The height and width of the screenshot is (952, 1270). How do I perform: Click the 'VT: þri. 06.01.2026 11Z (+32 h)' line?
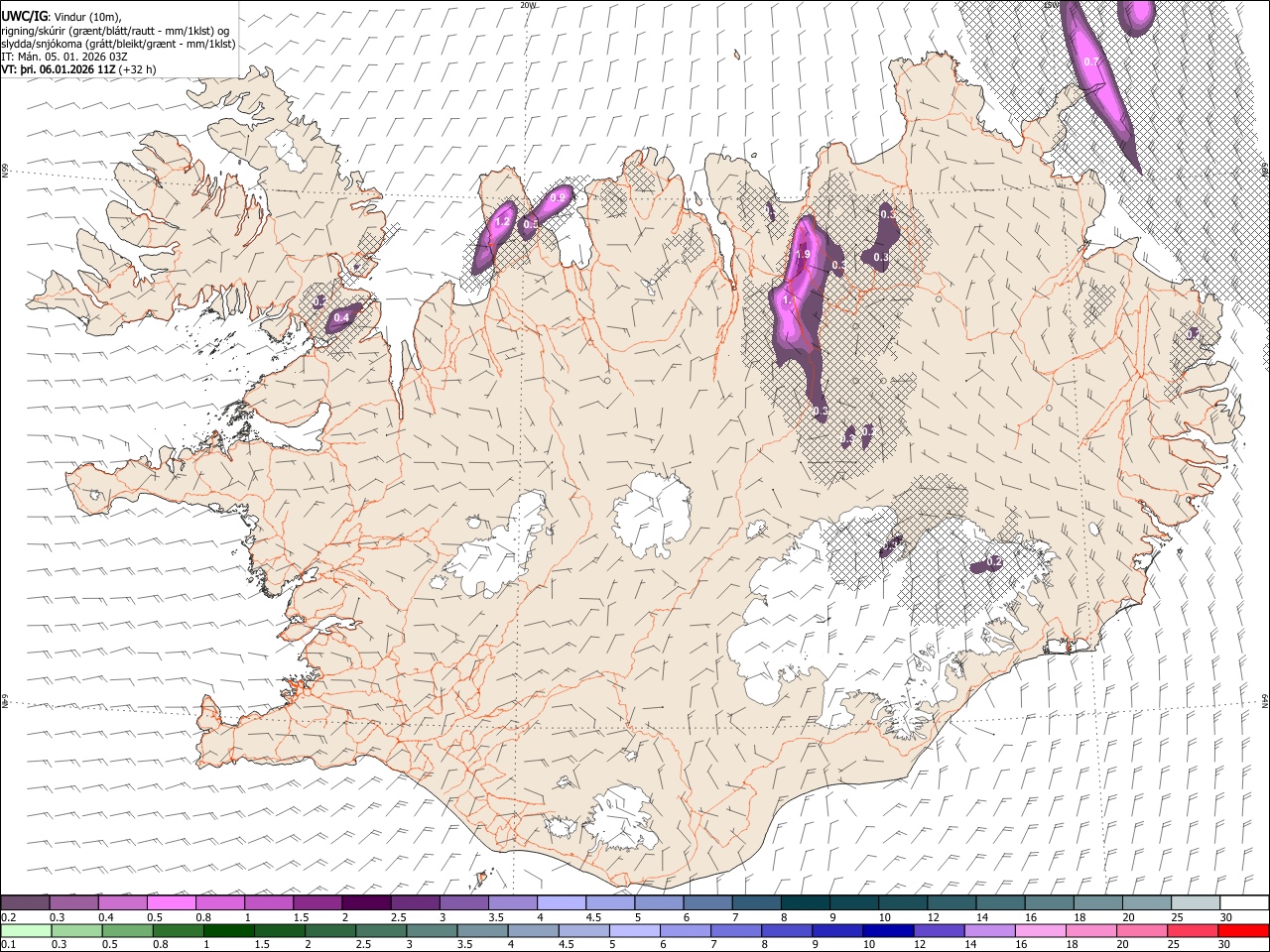[x=78, y=70]
